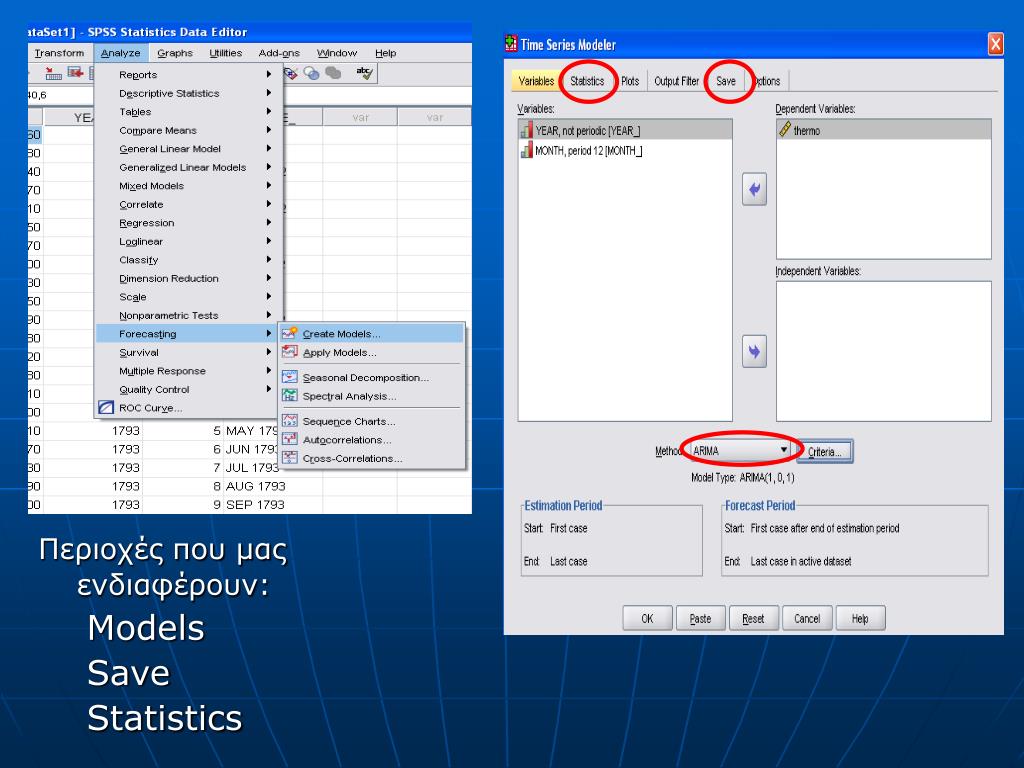Switch to the Statistics tab
This screenshot has height=768, width=1024.
[x=587, y=81]
